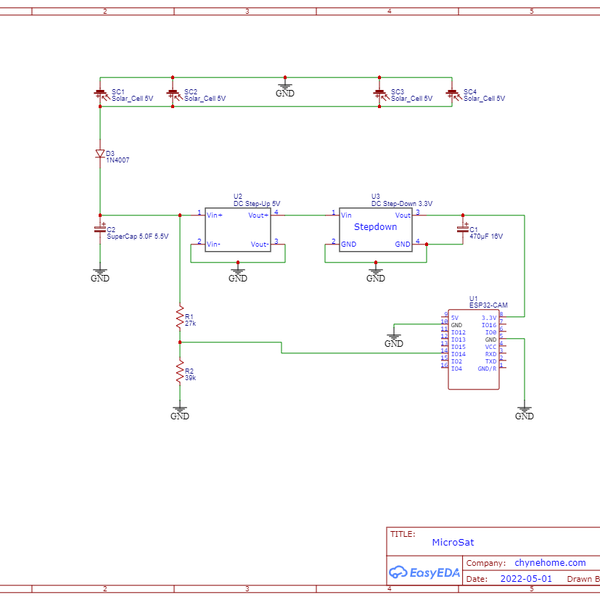Select the SC3 solar cell symbol
This screenshot has height=600, width=600.
click(380, 95)
